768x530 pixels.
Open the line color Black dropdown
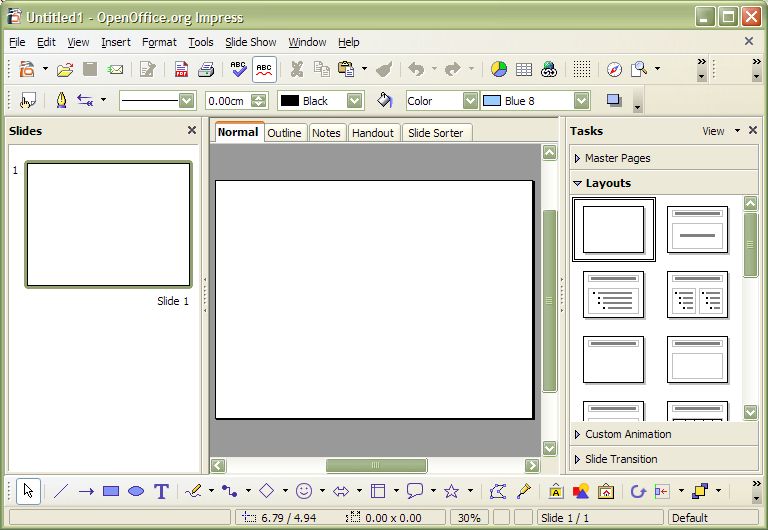[354, 101]
